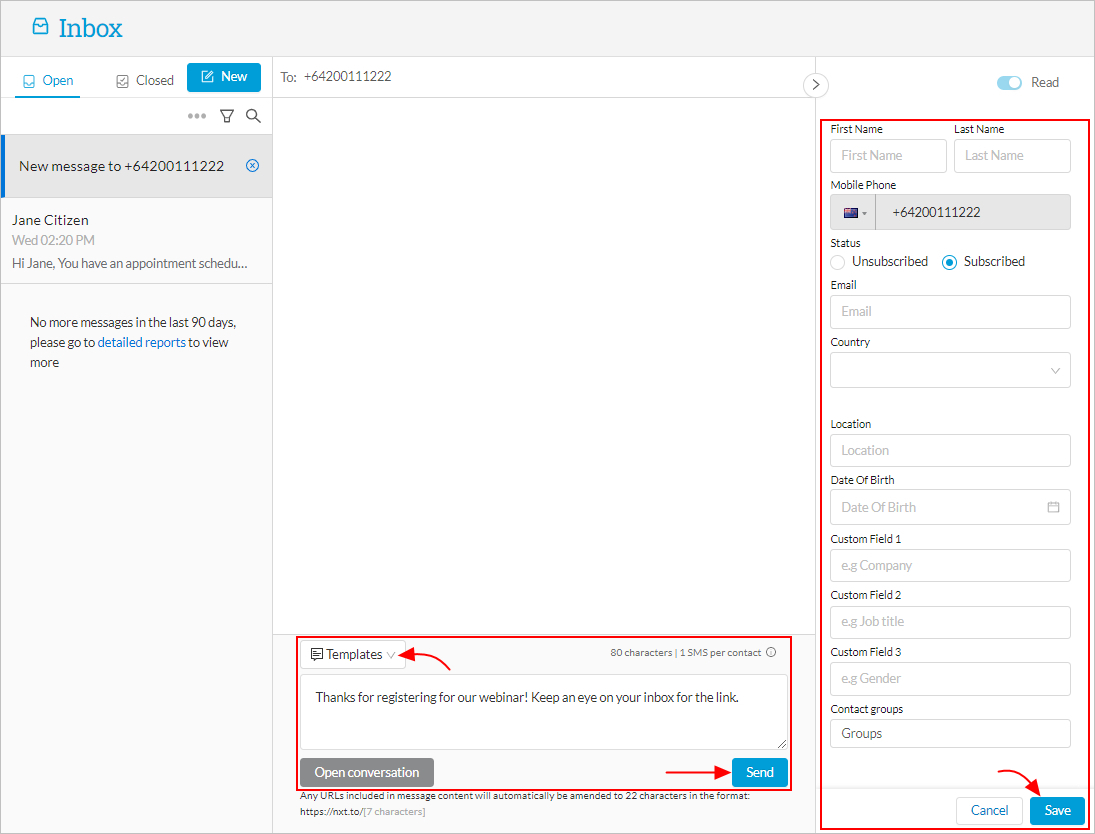The width and height of the screenshot is (1095, 834).
Task: Start a New message
Action: coord(223,77)
